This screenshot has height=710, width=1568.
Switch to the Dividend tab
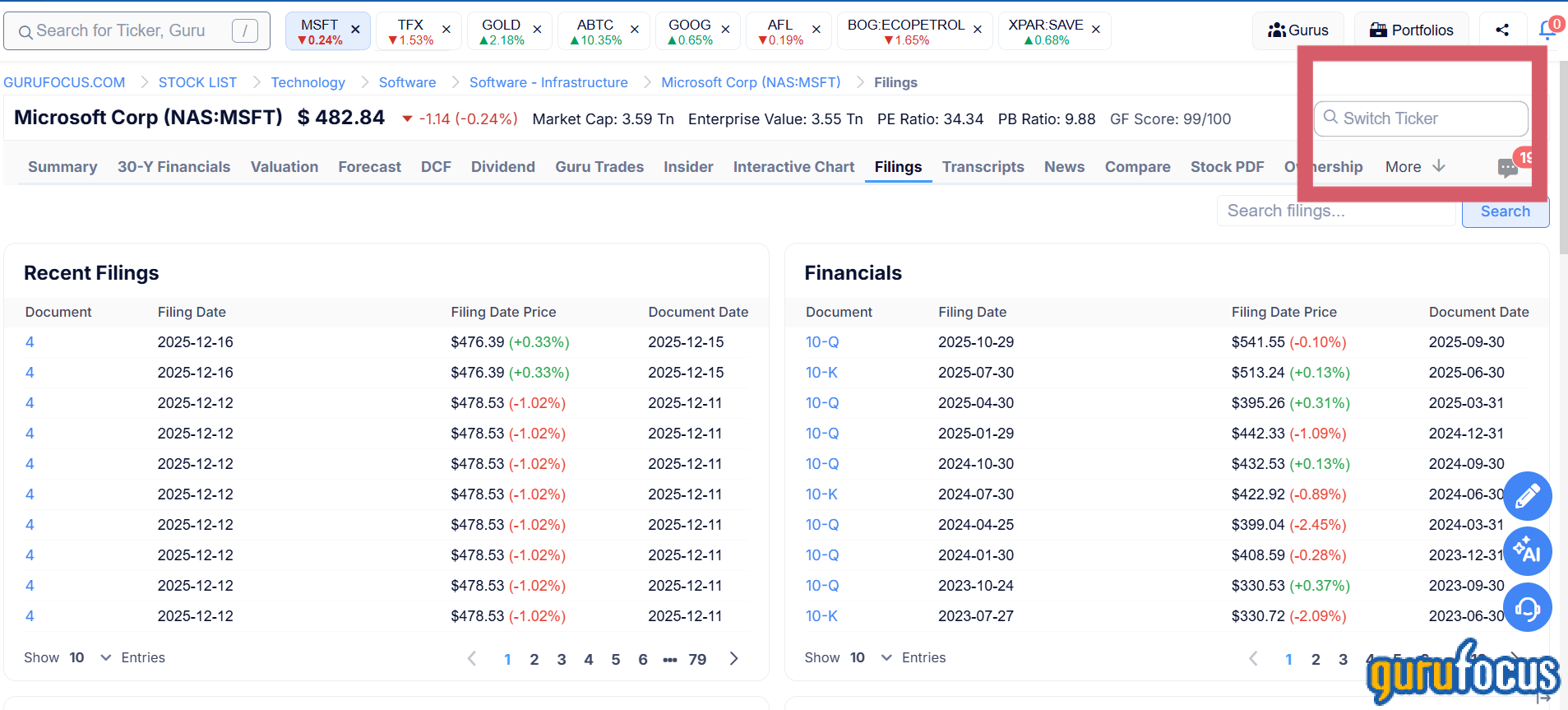coord(503,167)
